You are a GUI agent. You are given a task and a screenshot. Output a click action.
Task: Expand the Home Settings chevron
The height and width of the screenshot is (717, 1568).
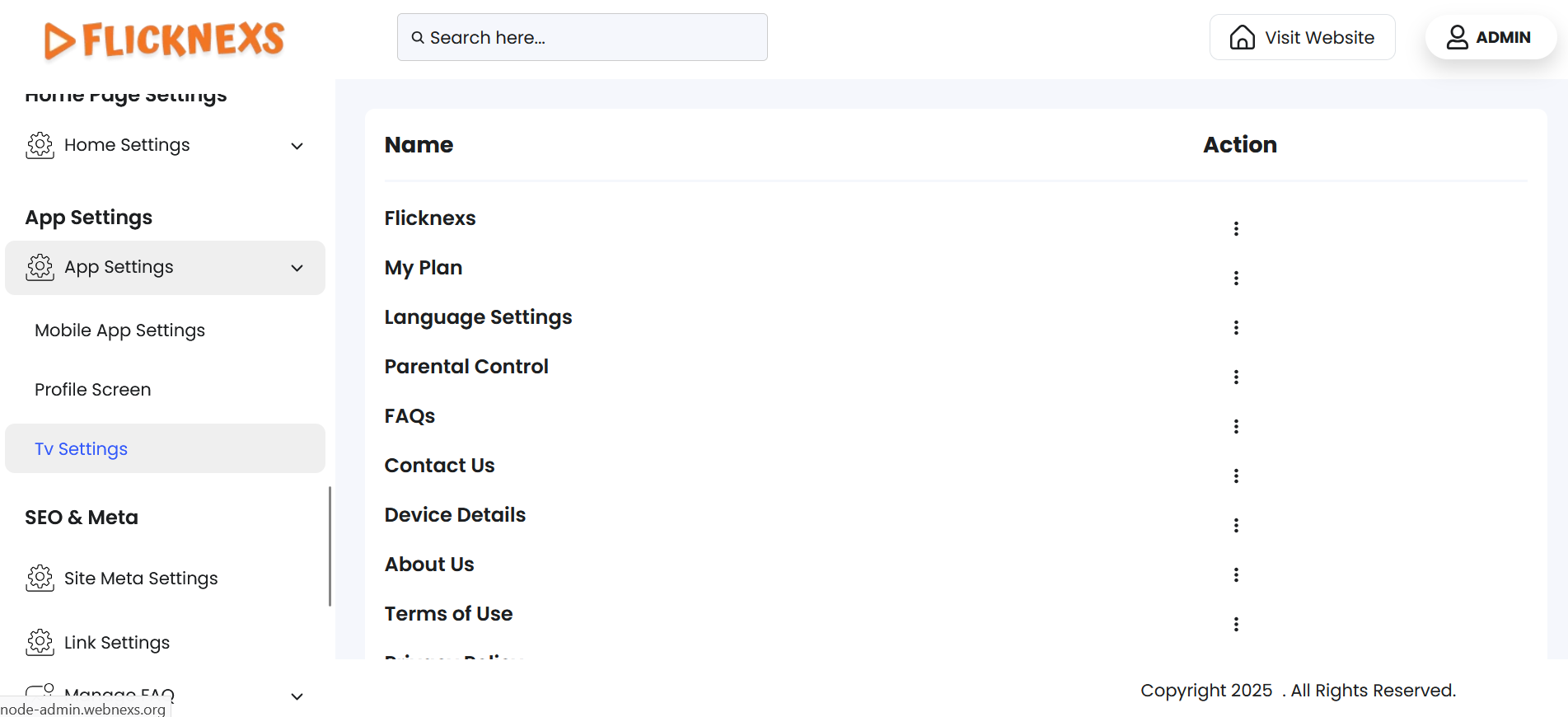[297, 146]
